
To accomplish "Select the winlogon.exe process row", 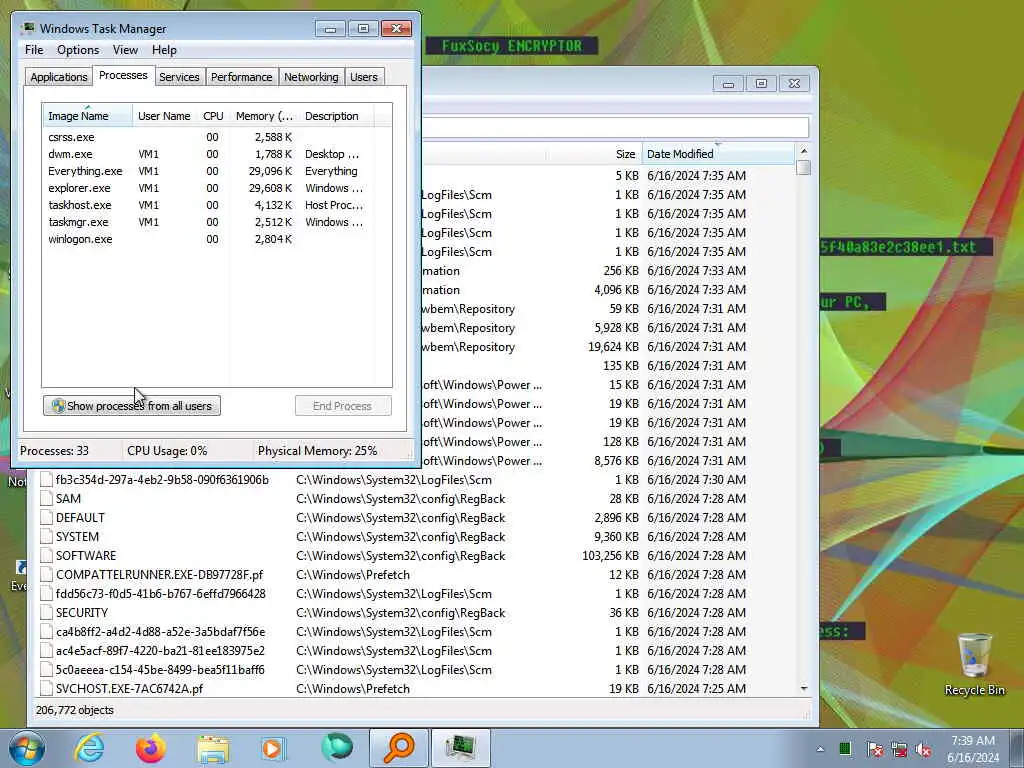I will (217, 239).
